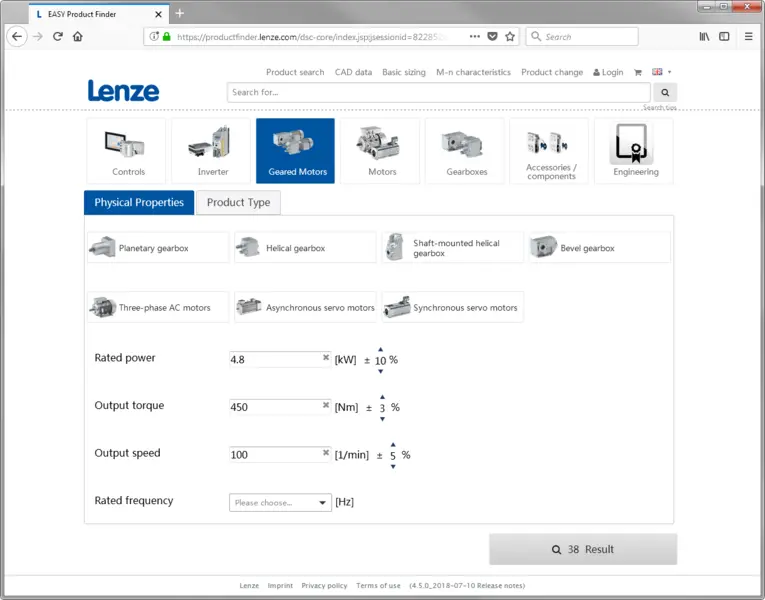Click the 38 Result button
The width and height of the screenshot is (765, 600).
click(x=583, y=549)
